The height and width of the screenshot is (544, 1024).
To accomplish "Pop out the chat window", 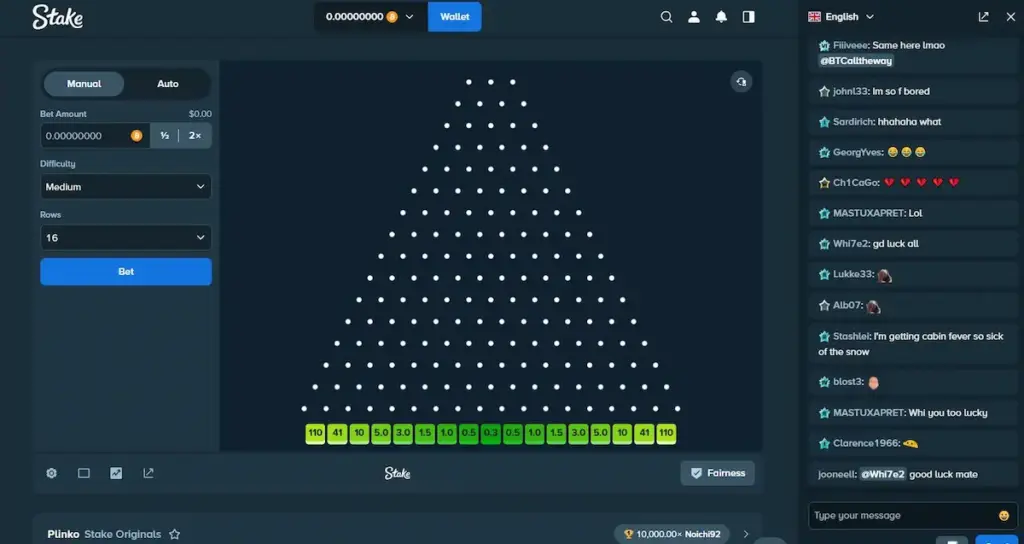I will point(984,17).
